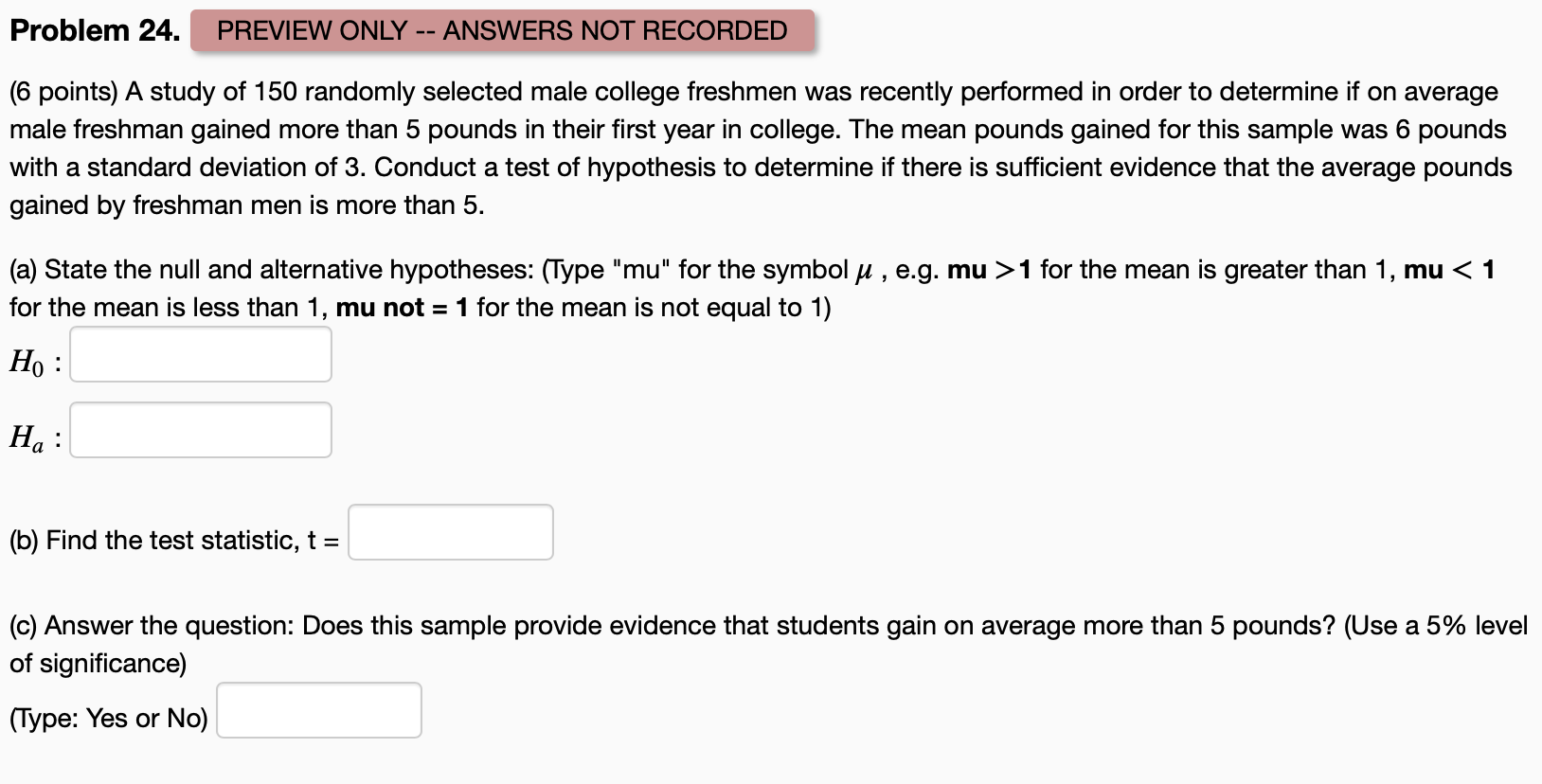Screen dimensions: 1542x784
Task: Click the PREVIEW ONLY banner
Action: coord(500,30)
